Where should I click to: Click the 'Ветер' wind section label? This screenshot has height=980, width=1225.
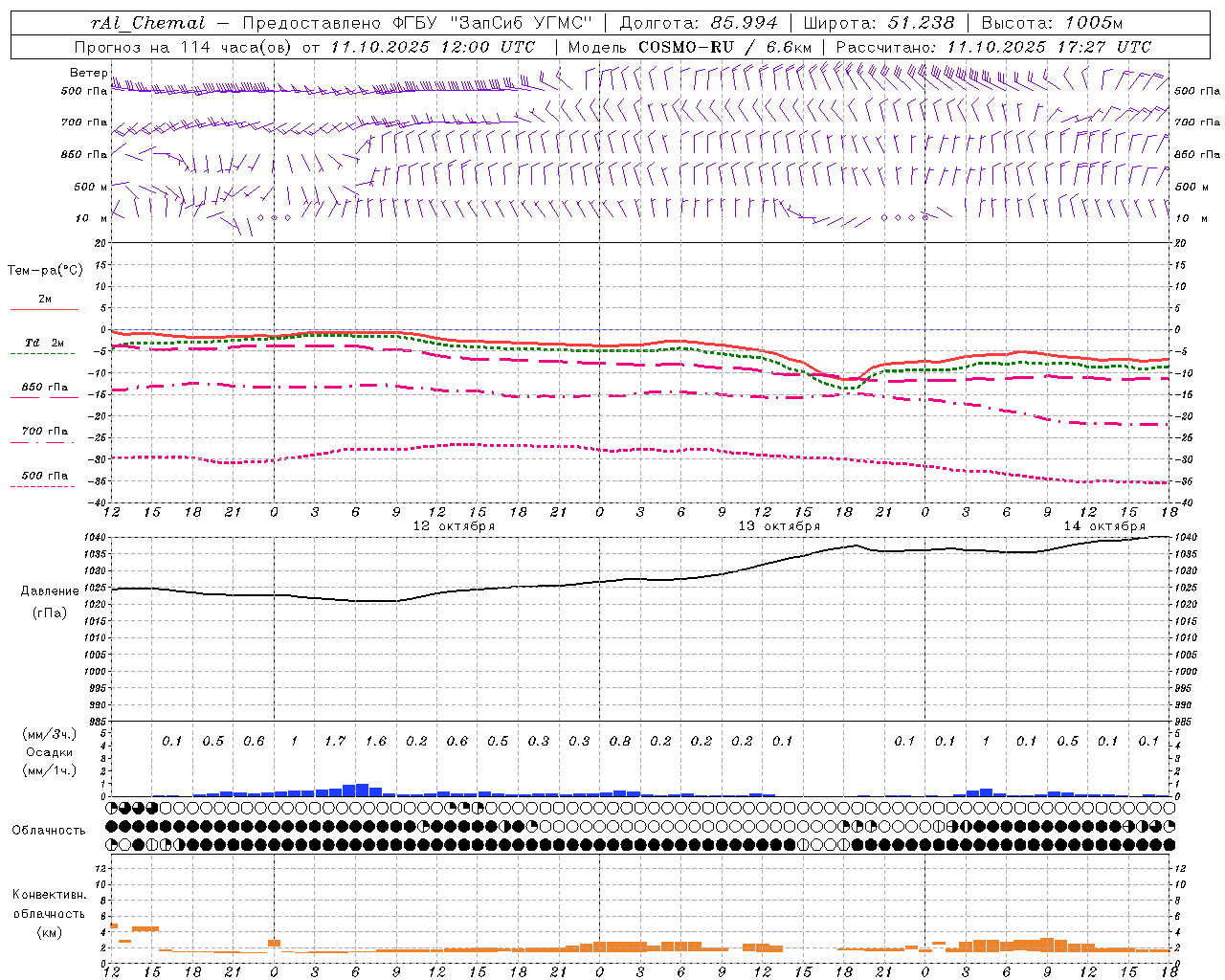pos(88,73)
